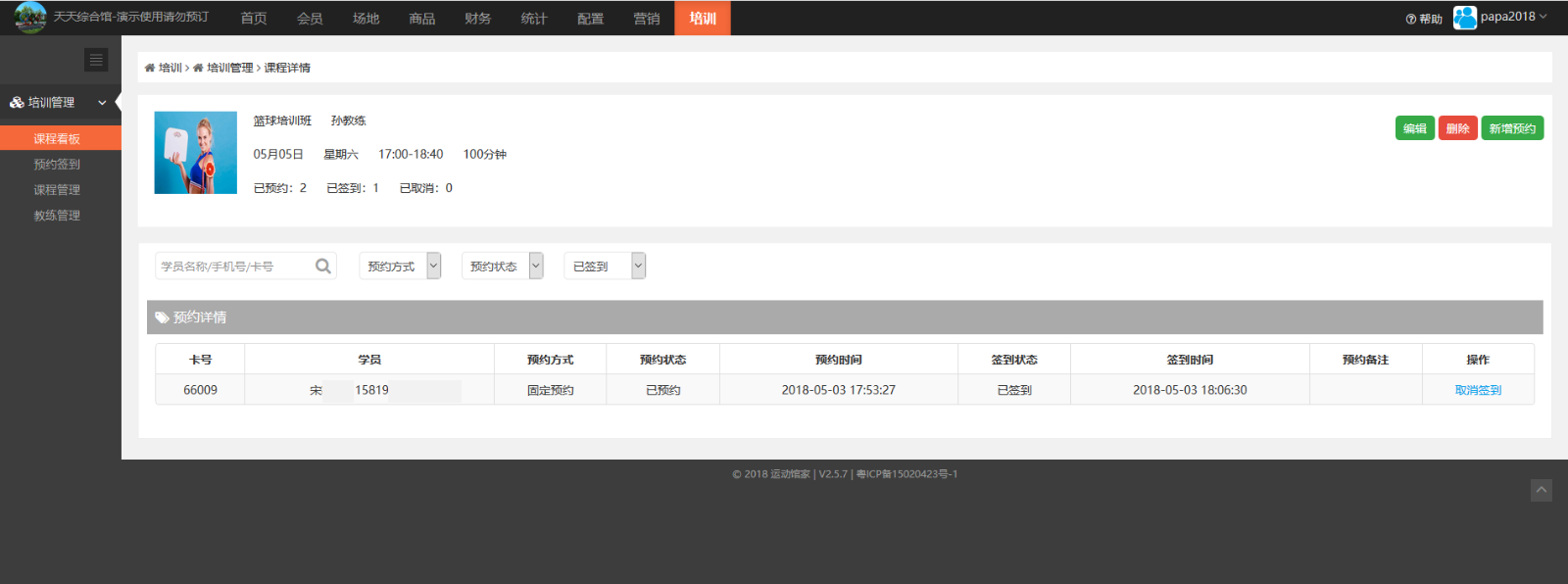Image resolution: width=1568 pixels, height=584 pixels.
Task: Open the 预约状态 dropdown
Action: tap(502, 266)
